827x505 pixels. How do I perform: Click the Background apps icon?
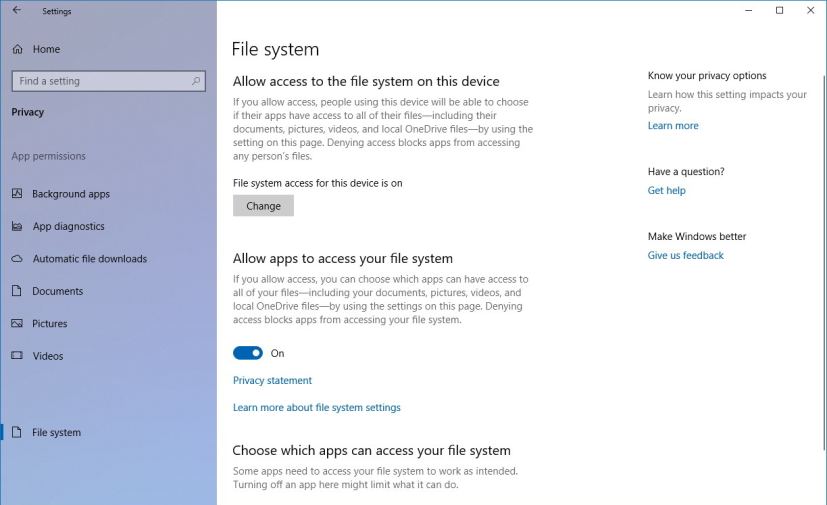coord(17,193)
